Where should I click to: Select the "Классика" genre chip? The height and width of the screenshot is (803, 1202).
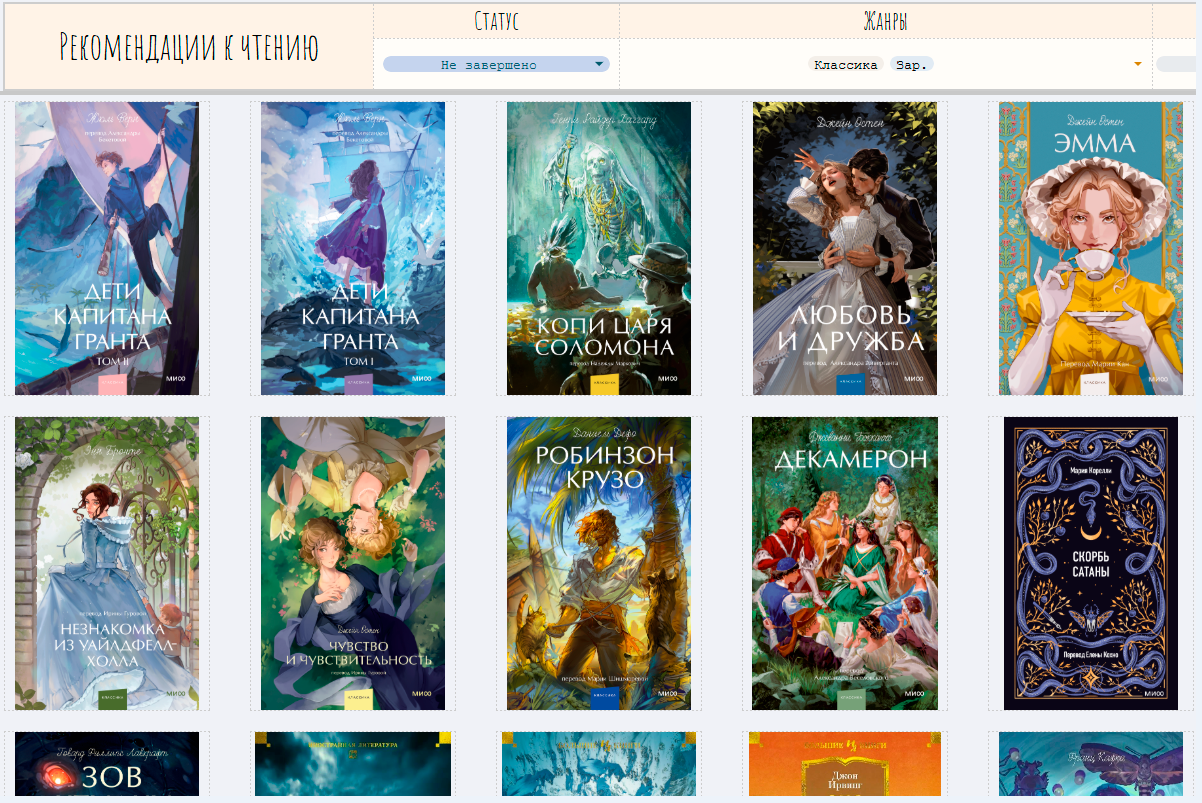(846, 65)
